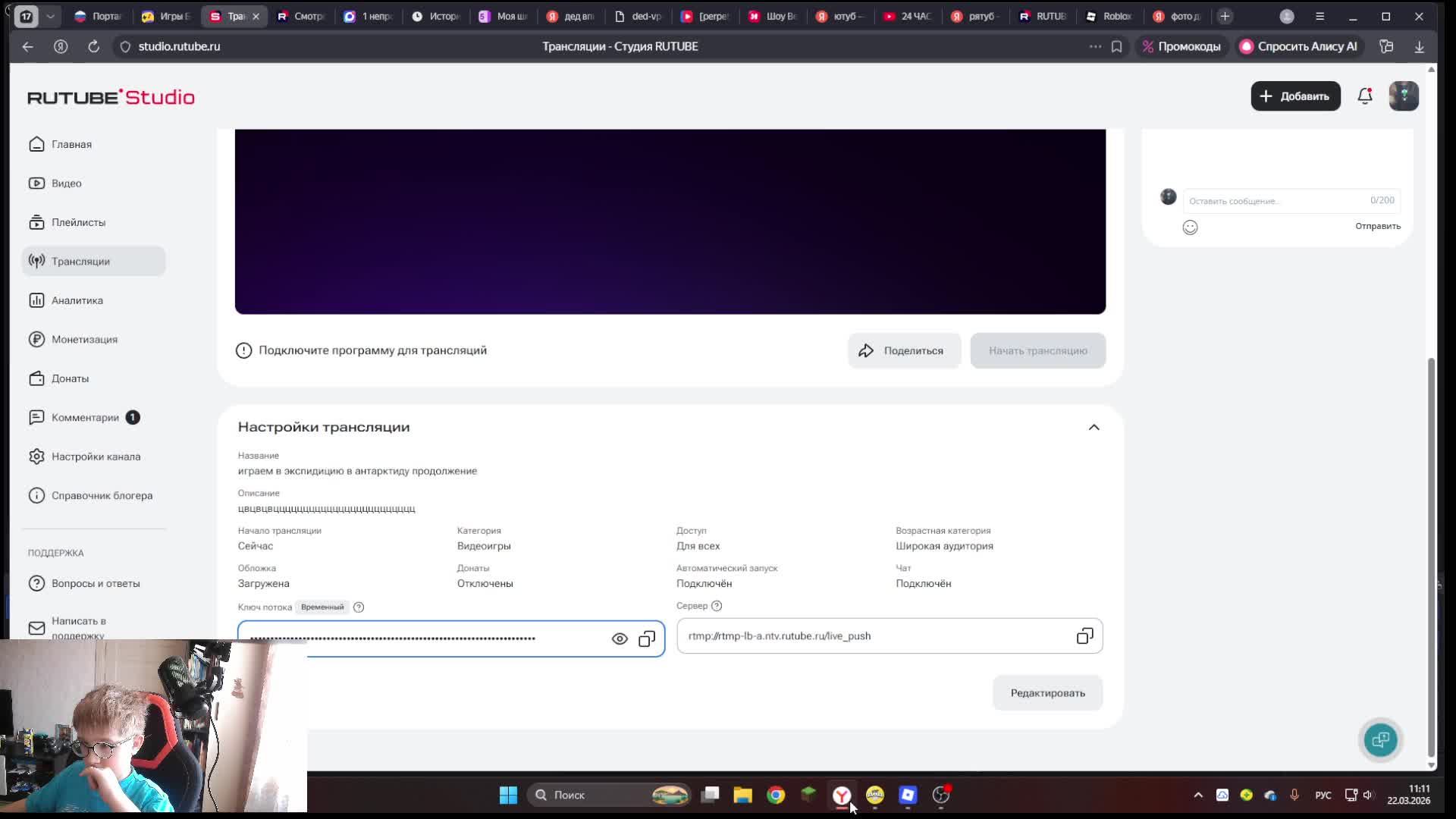Open Windows Start menu

[508, 795]
